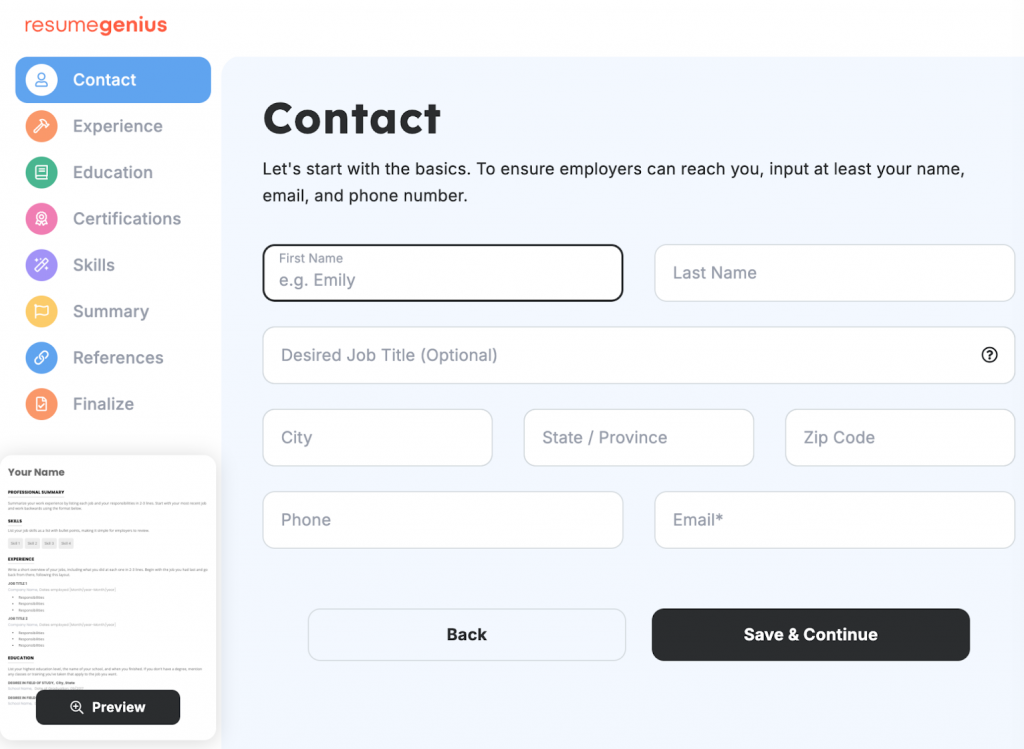Open the resume Preview
This screenshot has height=749, width=1024.
pyautogui.click(x=108, y=707)
